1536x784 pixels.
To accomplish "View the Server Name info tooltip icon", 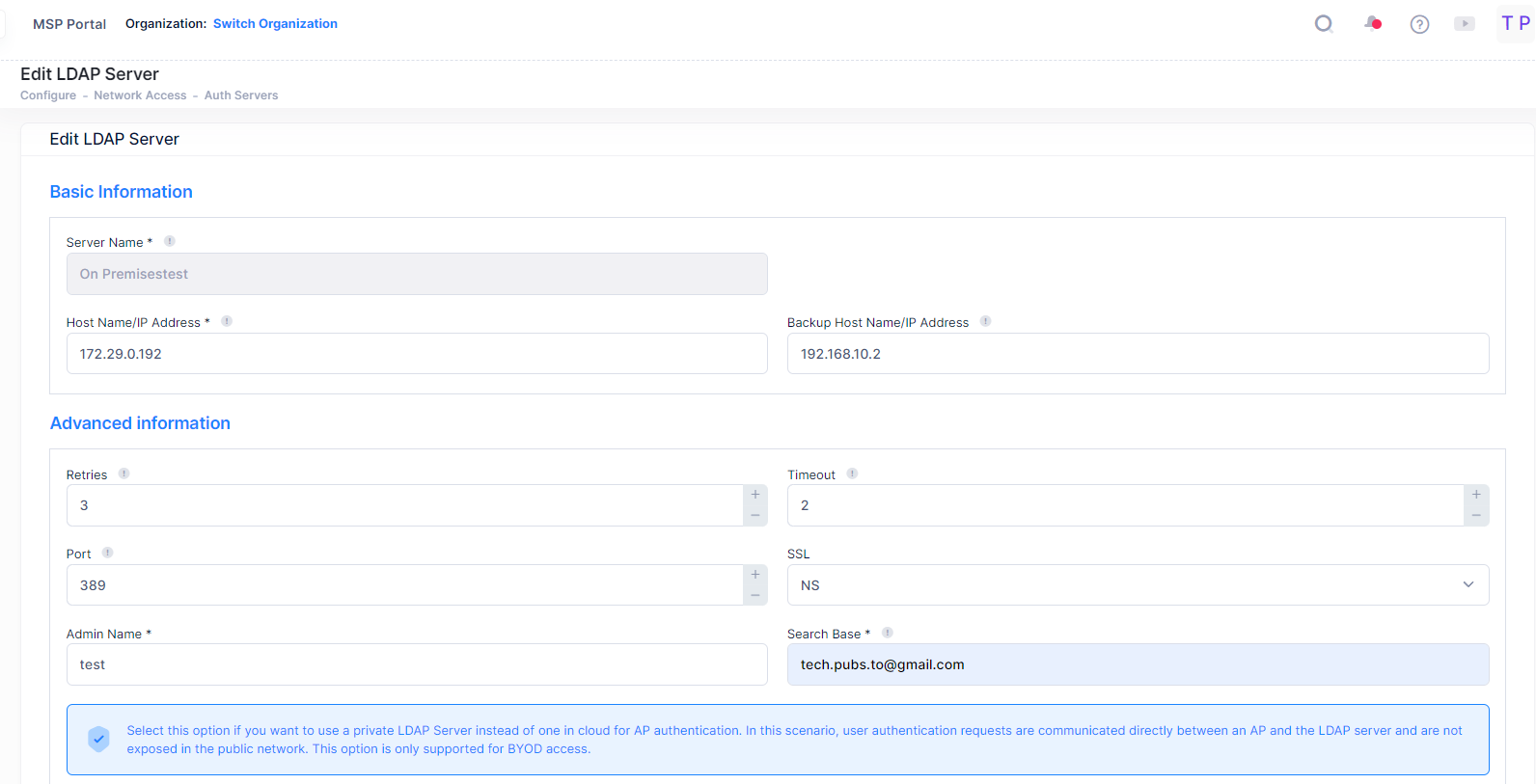I will [x=169, y=240].
